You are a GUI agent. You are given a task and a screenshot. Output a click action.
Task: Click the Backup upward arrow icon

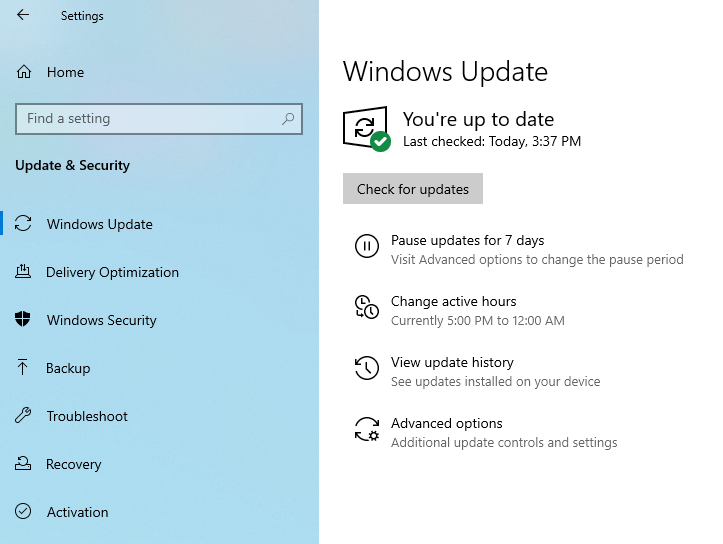22,367
